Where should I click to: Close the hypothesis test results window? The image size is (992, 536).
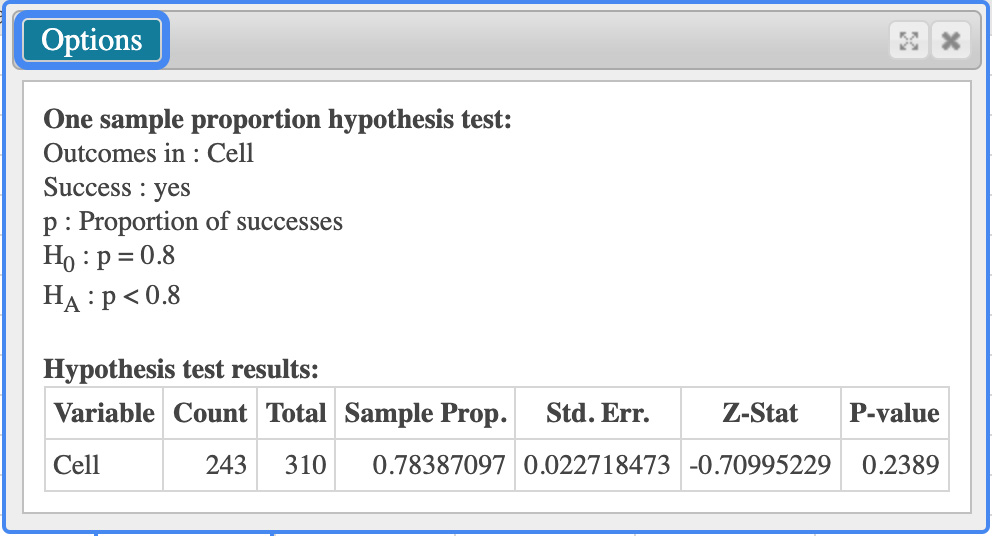click(x=950, y=41)
